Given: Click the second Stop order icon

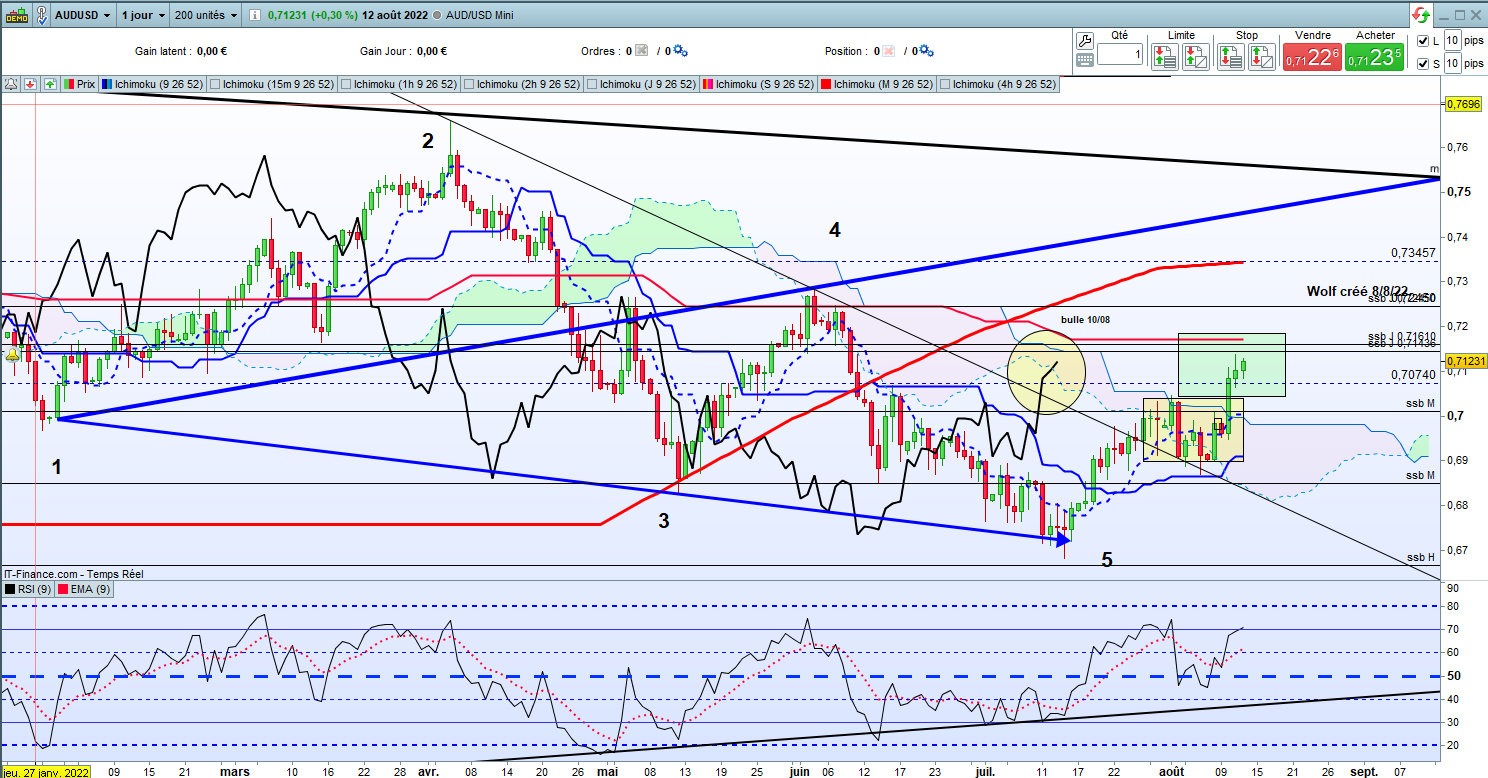Looking at the screenshot, I should click(x=1260, y=57).
